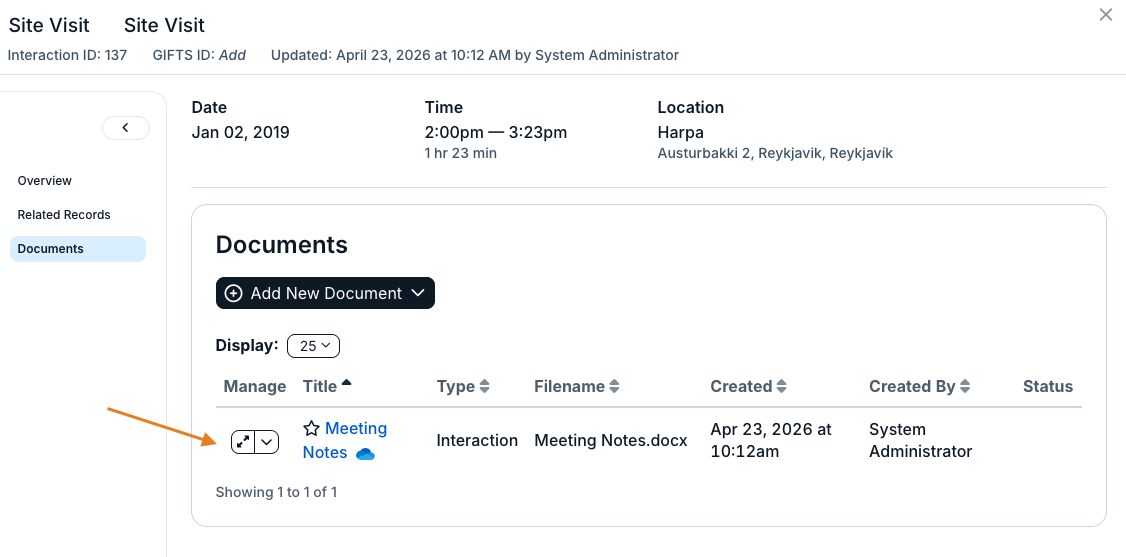The width and height of the screenshot is (1126, 557).
Task: Go to the Overview section
Action: (45, 181)
